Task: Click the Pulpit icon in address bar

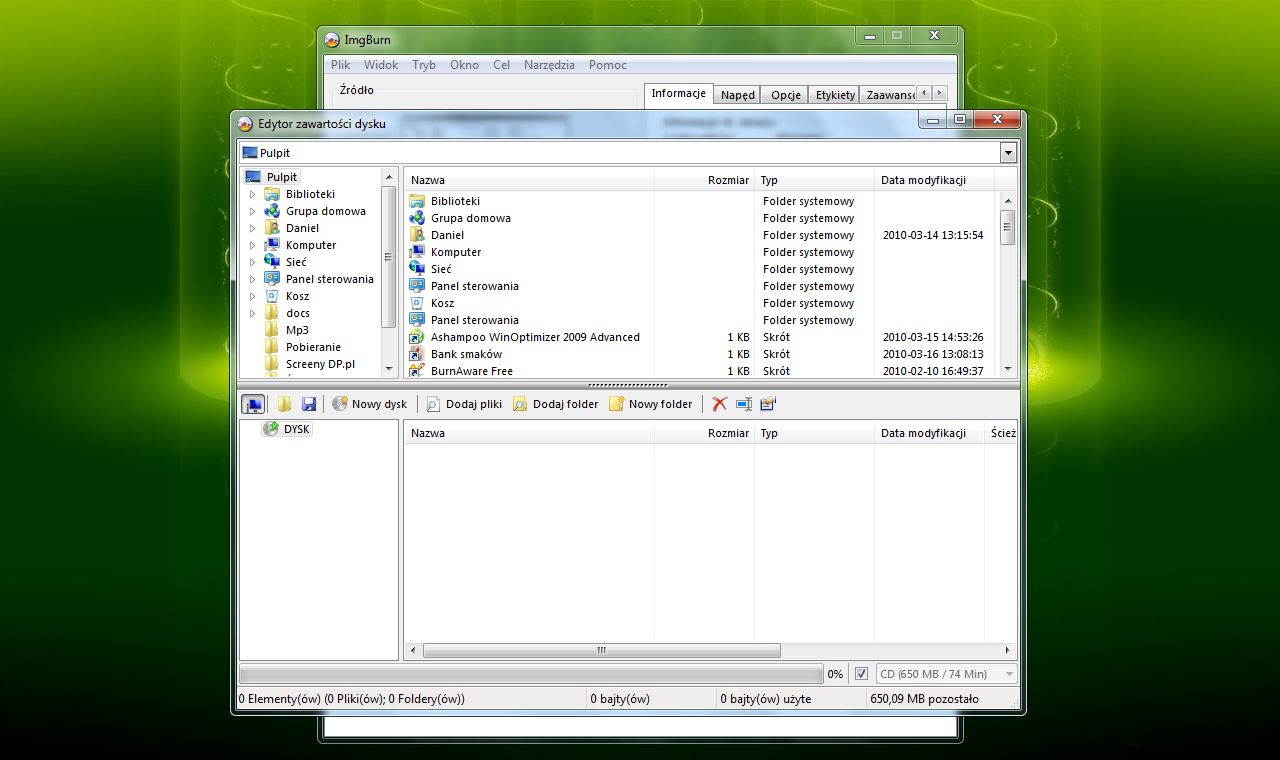Action: (250, 153)
